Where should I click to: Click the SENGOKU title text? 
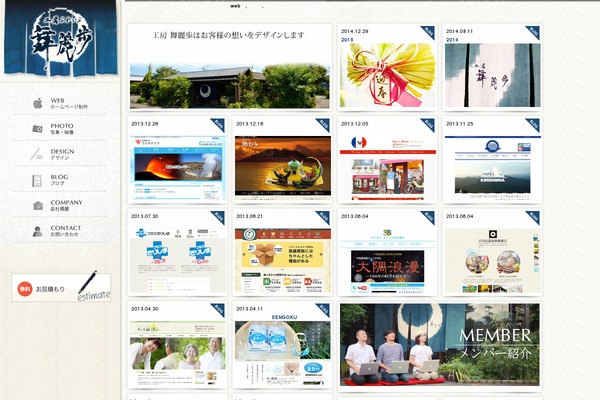(x=284, y=317)
